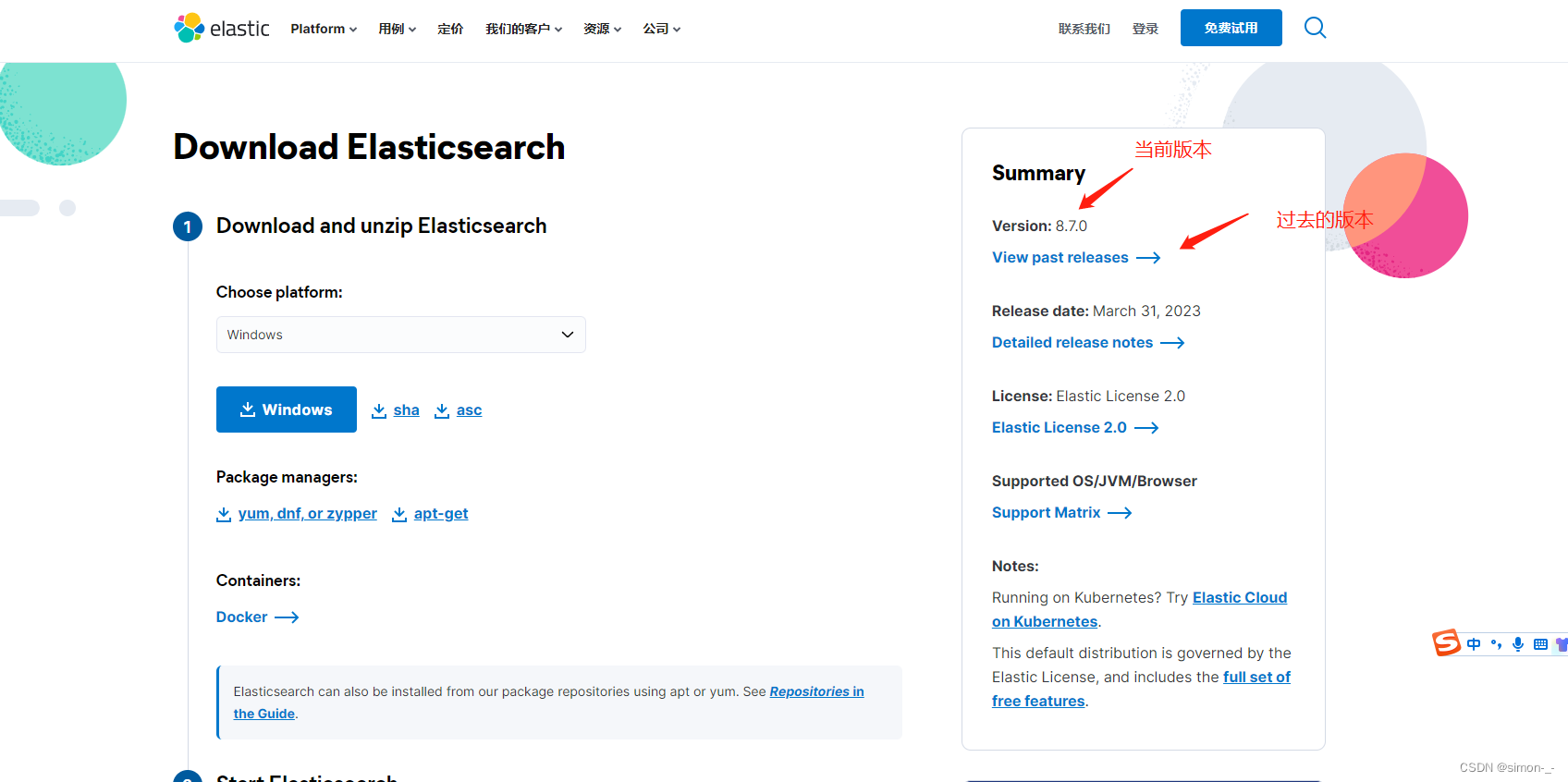Expand the 我们的客户 menu
Screen dimensions: 1568x782
pos(524,29)
